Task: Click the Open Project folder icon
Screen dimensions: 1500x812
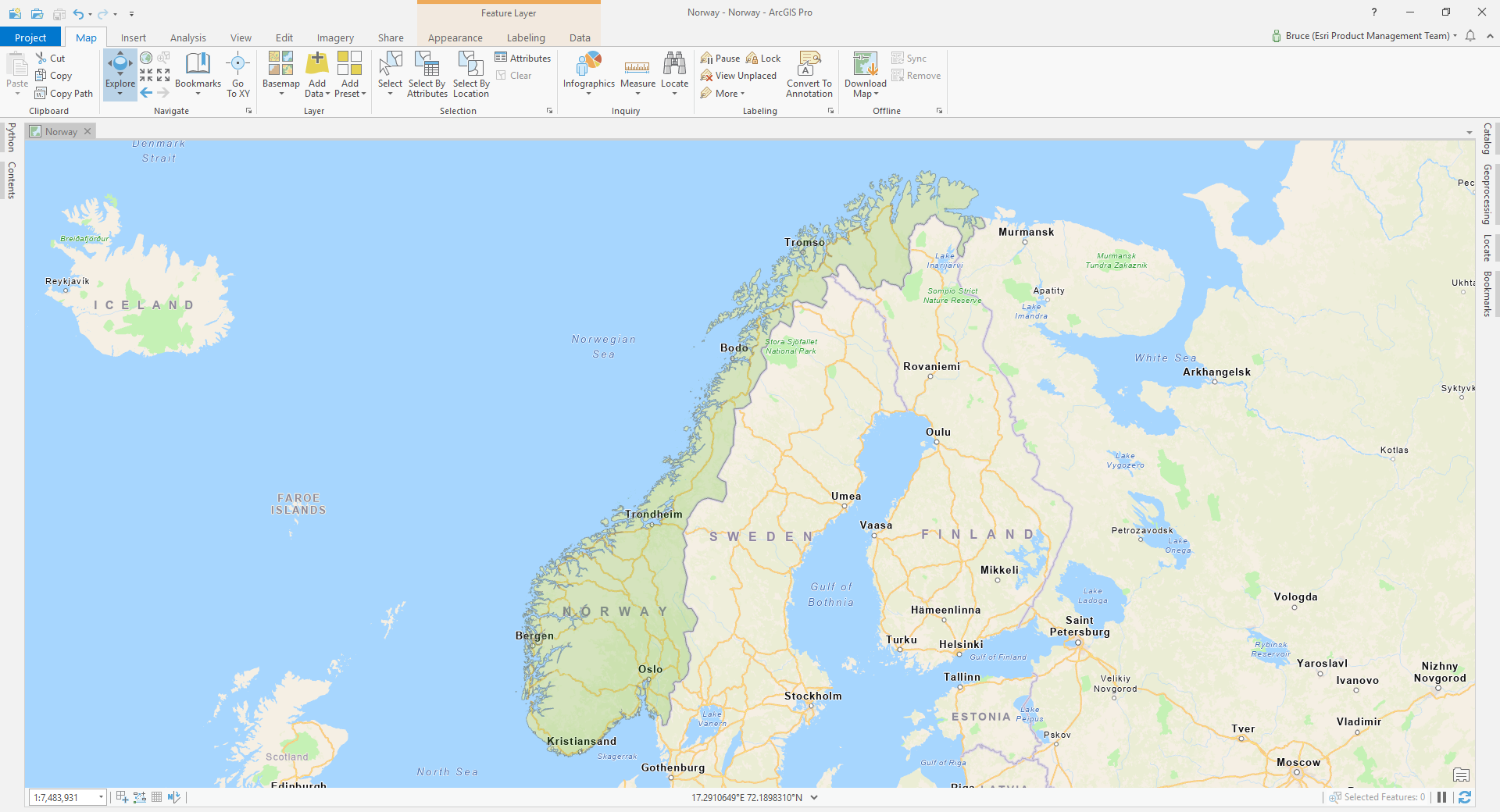Action: (37, 13)
